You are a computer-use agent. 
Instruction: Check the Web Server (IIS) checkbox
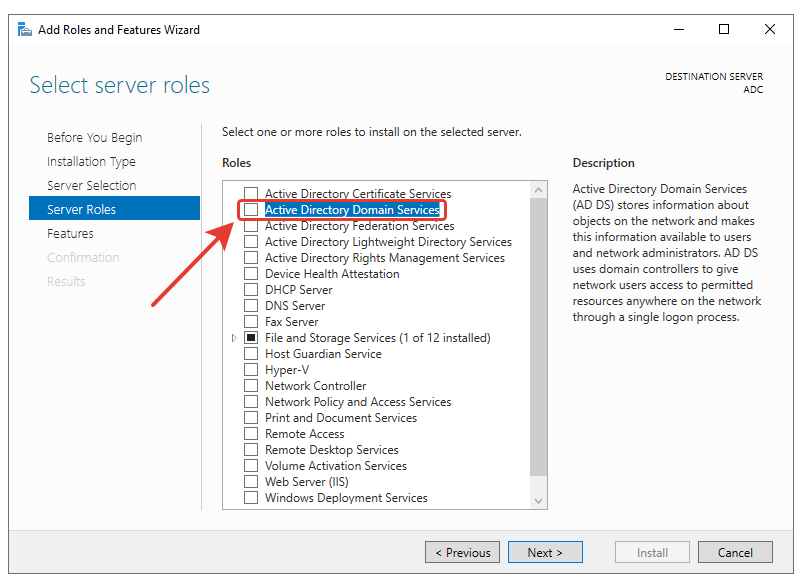pyautogui.click(x=251, y=482)
